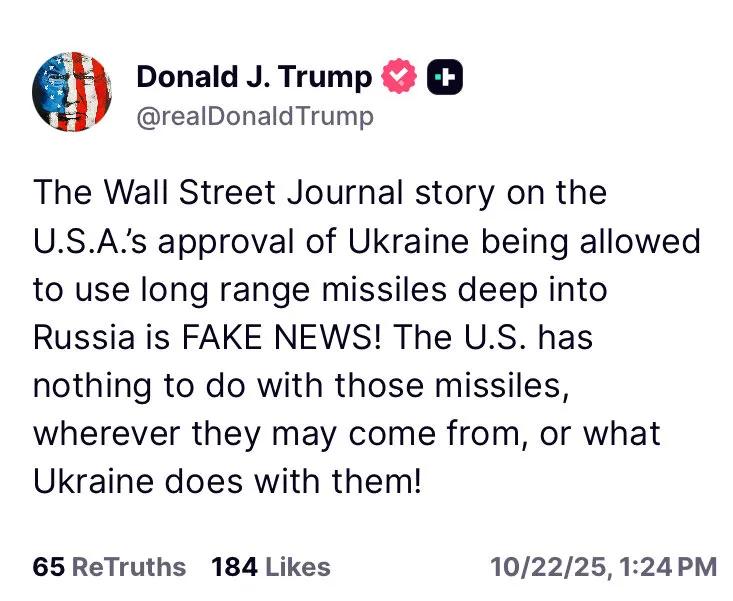View the 65 ReTruths list
733x601 pixels.
109,567
